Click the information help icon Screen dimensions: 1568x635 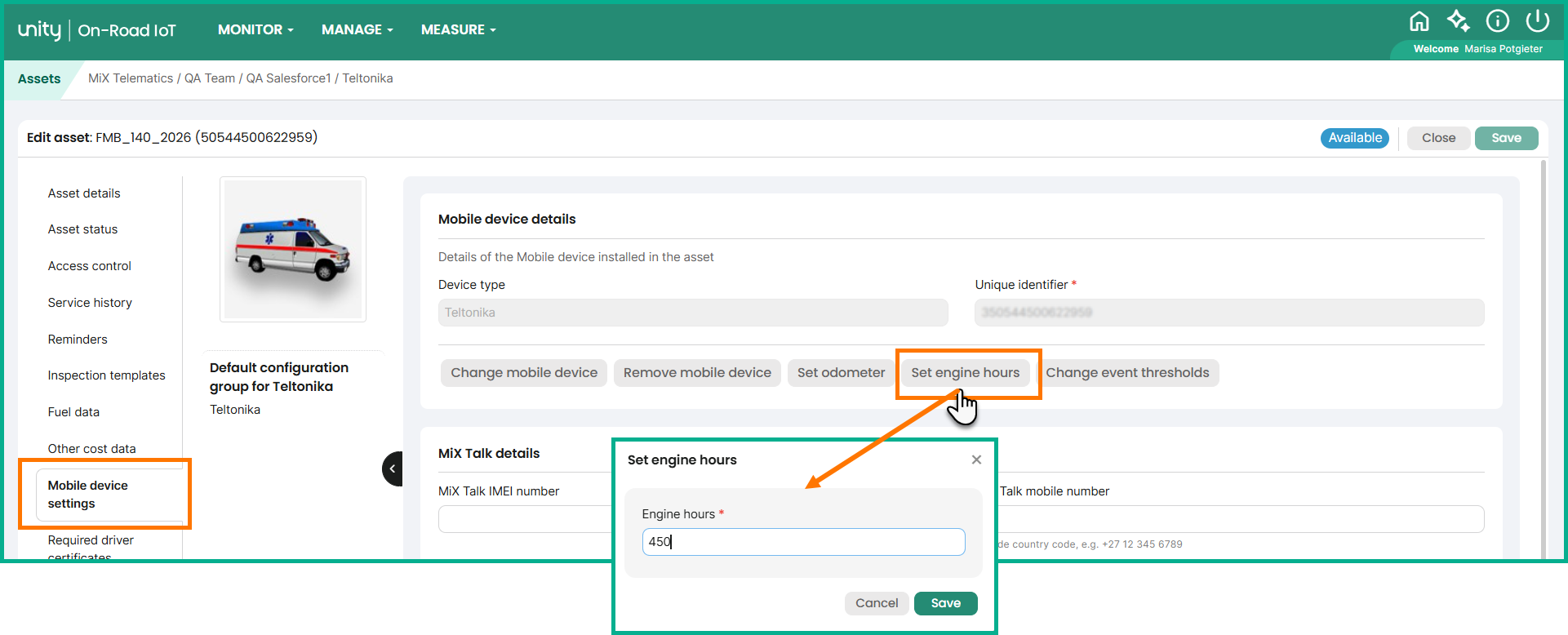point(1497,21)
